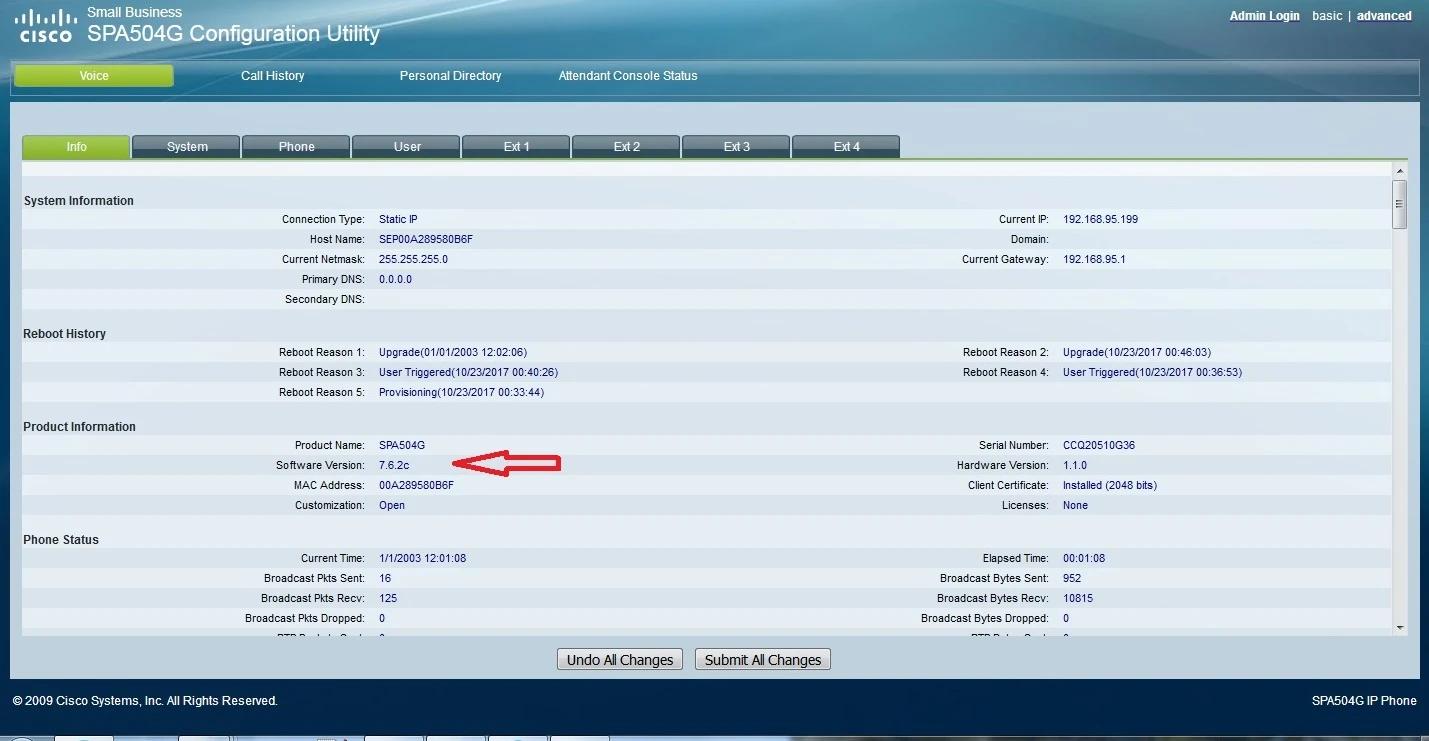Click primary DNS value "0.0.0.0"
The height and width of the screenshot is (741, 1429).
(395, 279)
